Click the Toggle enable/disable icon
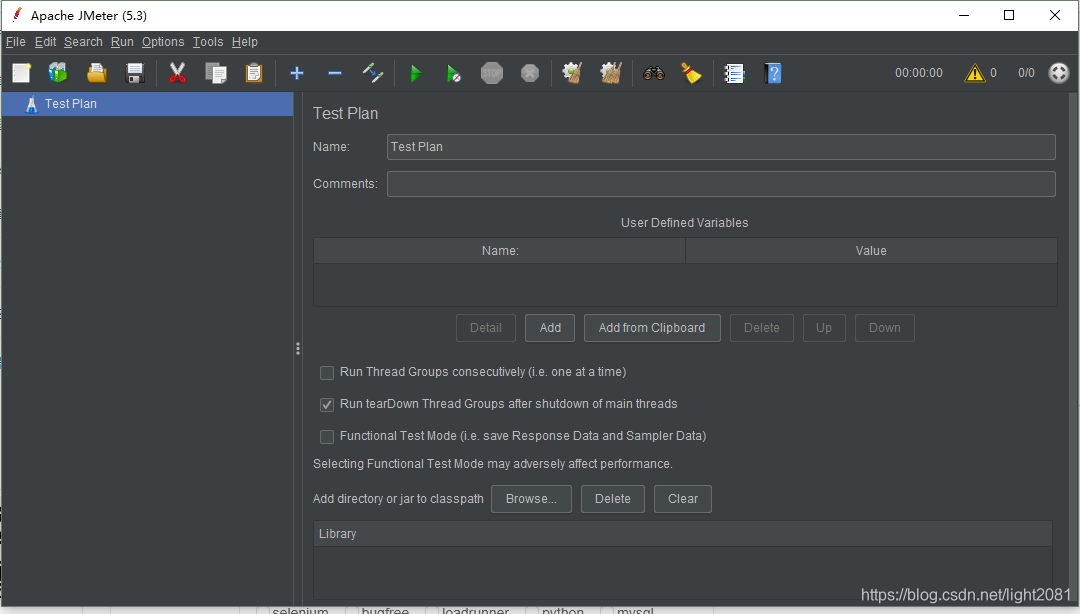The height and width of the screenshot is (614, 1080). click(x=373, y=73)
